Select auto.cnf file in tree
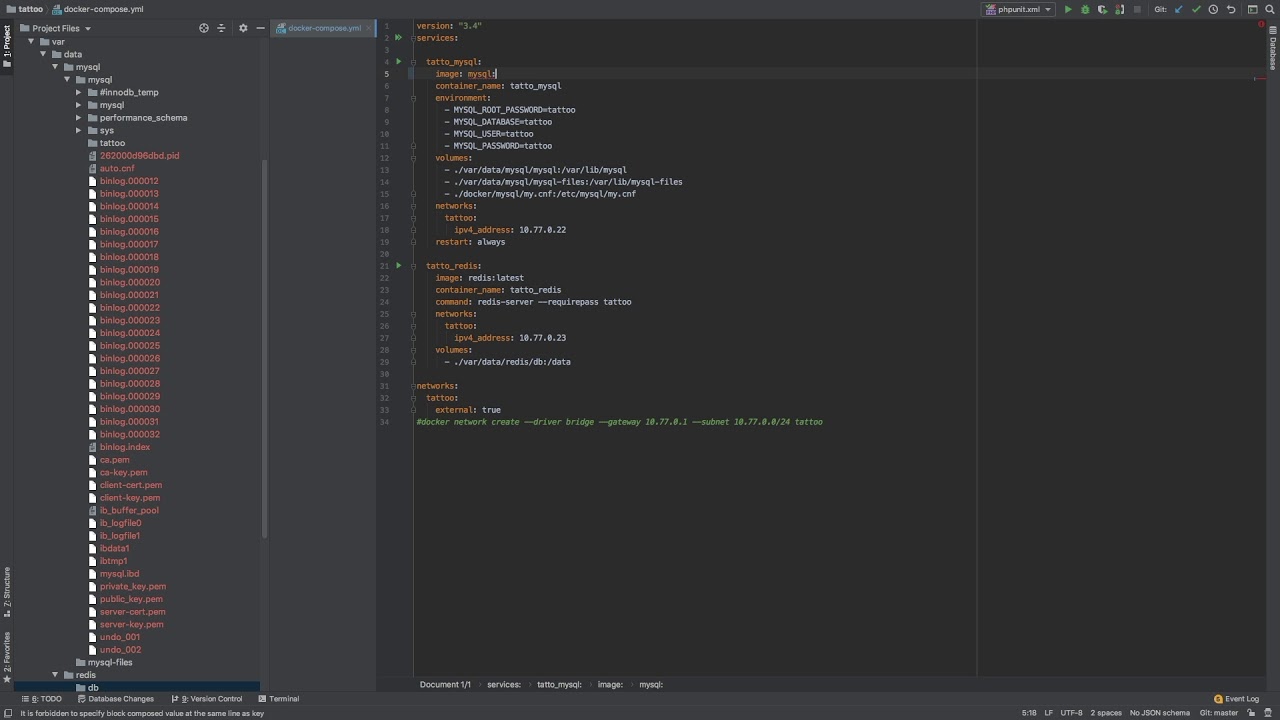 117,169
